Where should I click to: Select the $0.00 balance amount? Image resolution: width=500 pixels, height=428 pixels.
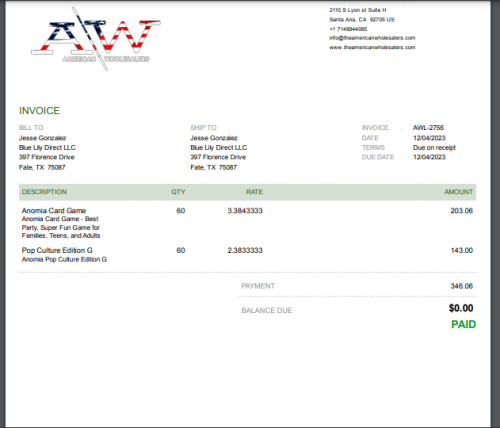(x=461, y=308)
